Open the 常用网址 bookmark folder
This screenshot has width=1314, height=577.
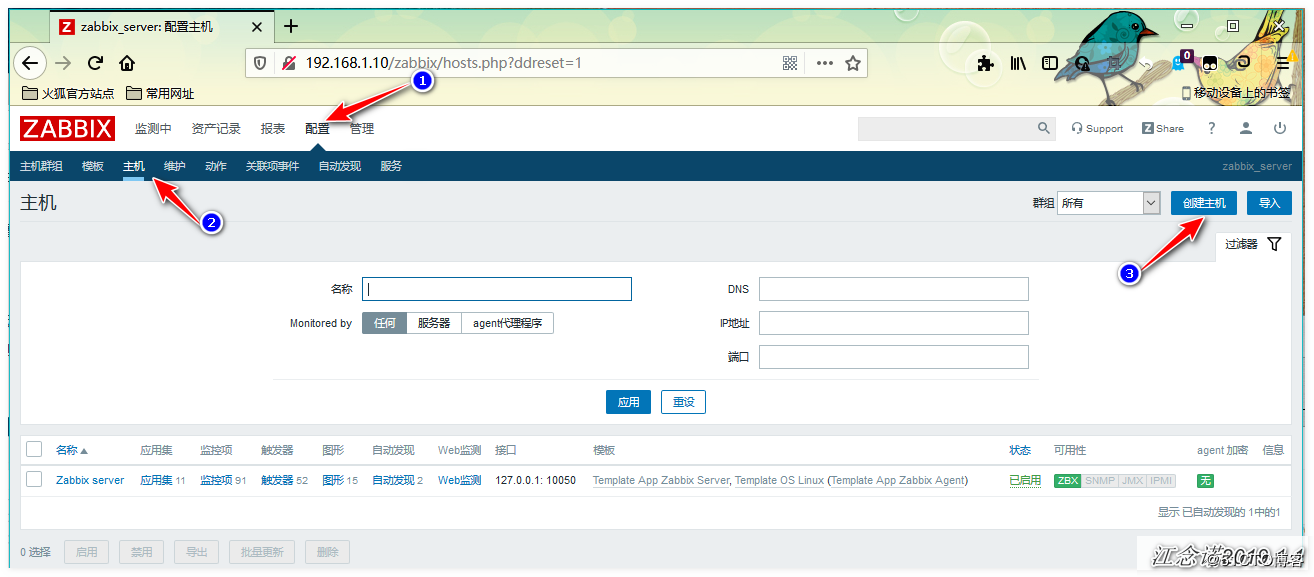160,93
